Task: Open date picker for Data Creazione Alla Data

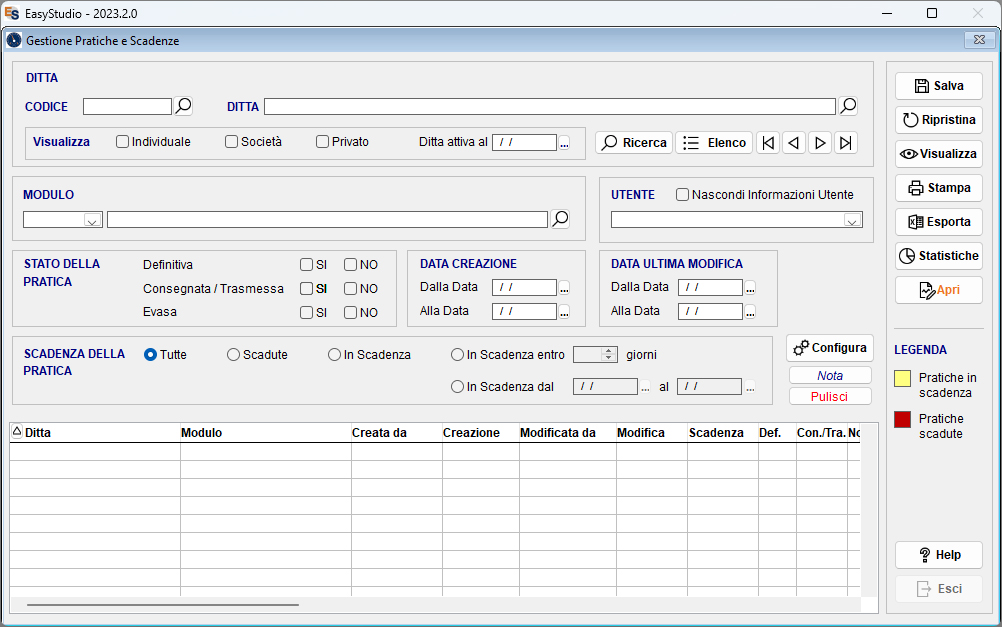Action: tap(564, 312)
